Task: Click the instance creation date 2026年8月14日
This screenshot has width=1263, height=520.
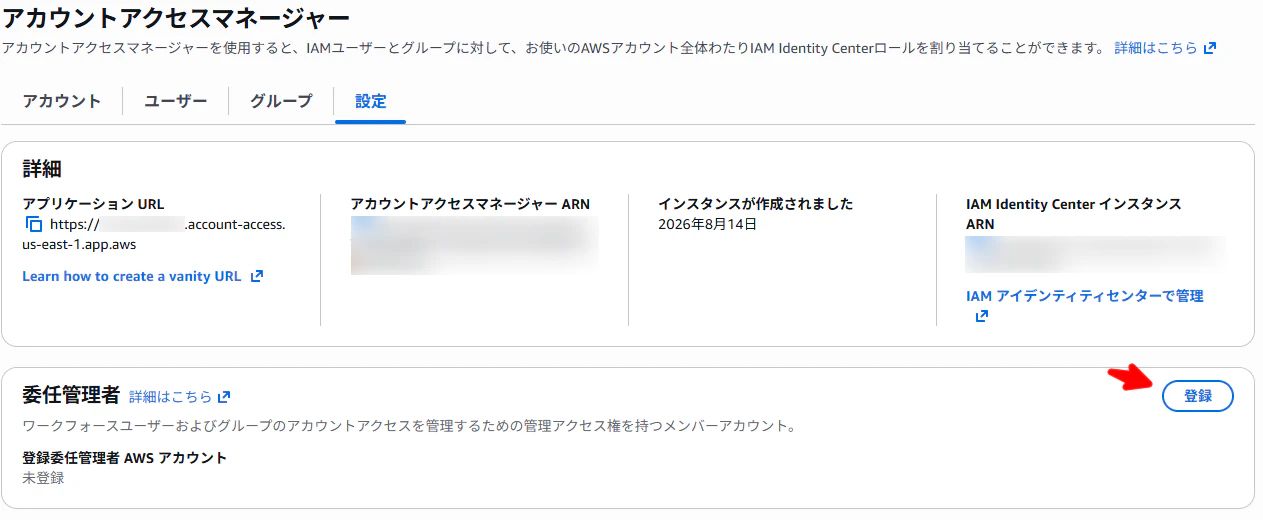Action: (708, 224)
